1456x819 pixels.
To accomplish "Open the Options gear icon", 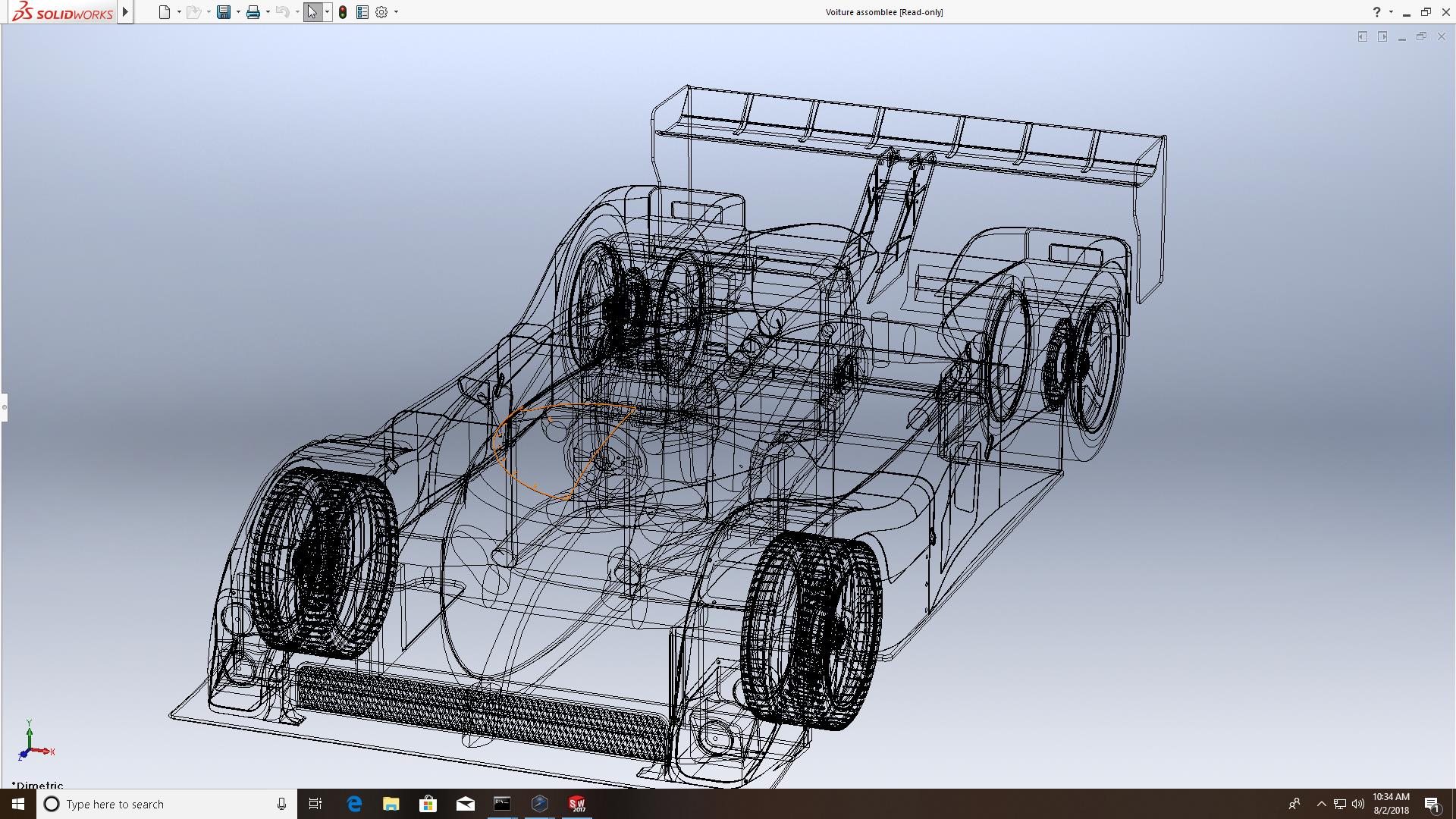I will [381, 12].
